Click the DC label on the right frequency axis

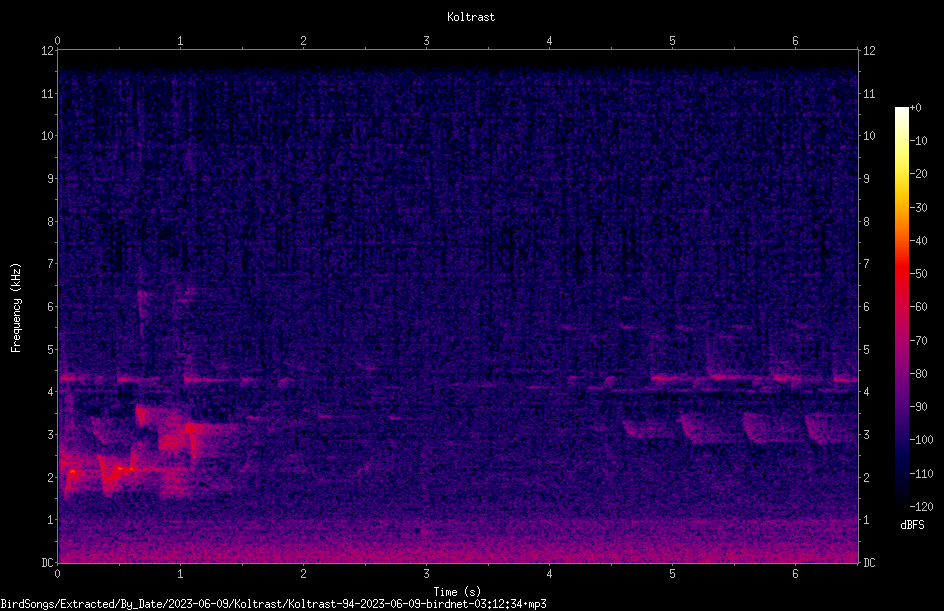coord(869,563)
